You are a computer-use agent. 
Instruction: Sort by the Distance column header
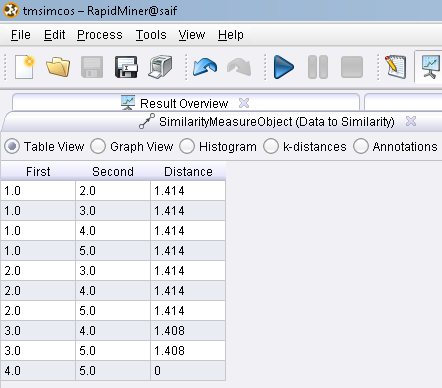pos(188,171)
